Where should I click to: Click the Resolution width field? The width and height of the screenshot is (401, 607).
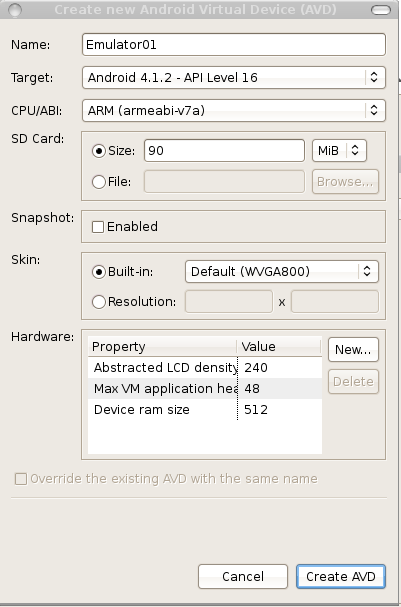229,302
